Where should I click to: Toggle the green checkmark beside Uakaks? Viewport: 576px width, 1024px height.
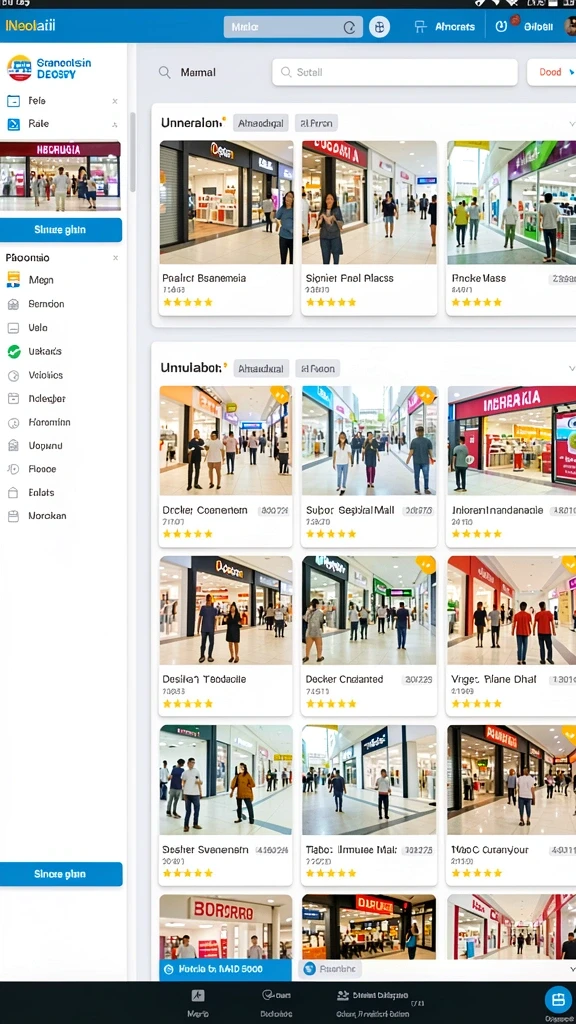pyautogui.click(x=14, y=351)
